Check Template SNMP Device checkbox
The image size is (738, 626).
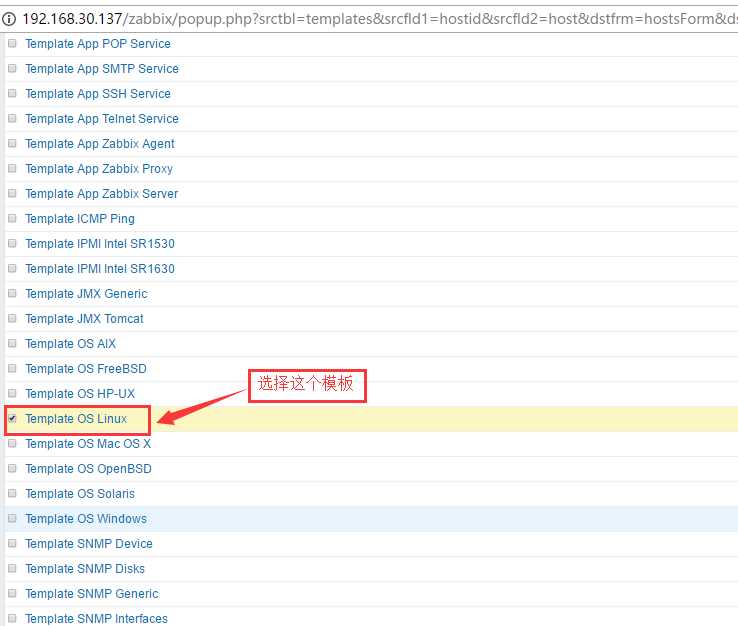(x=12, y=543)
